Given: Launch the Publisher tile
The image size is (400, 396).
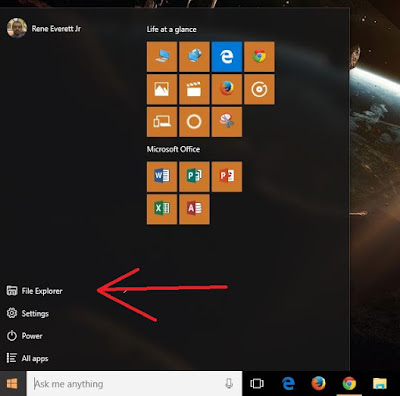Looking at the screenshot, I should [x=194, y=177].
